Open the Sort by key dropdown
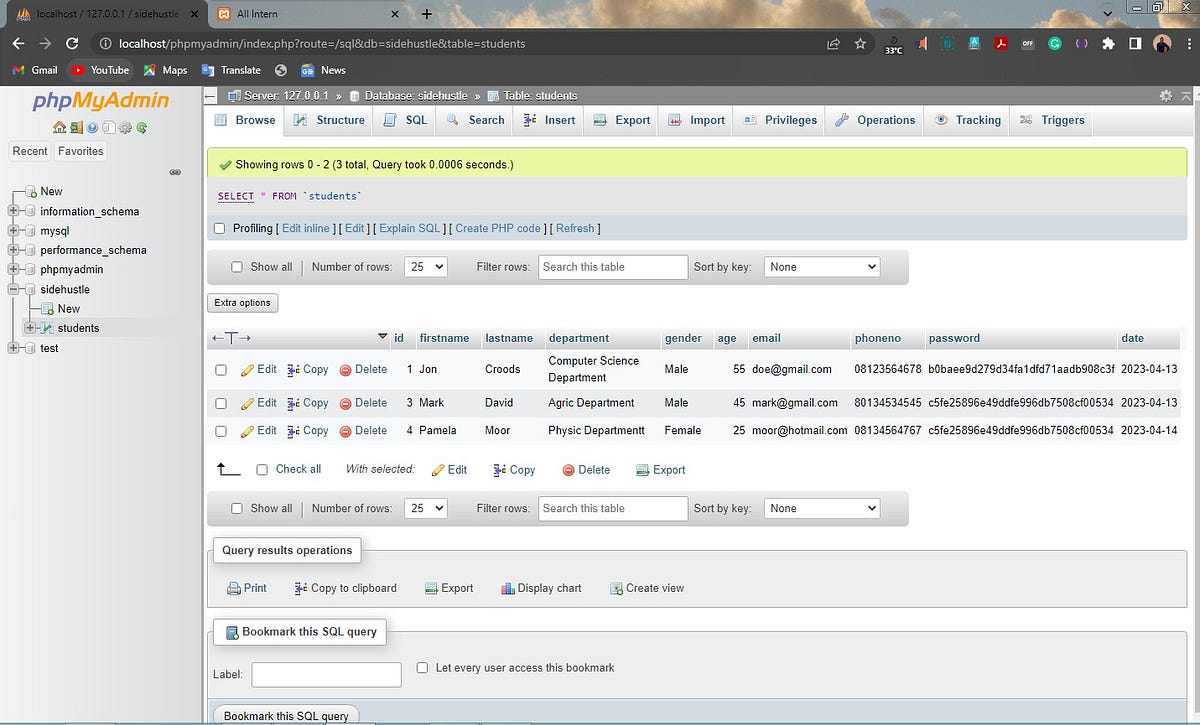Viewport: 1200px width, 725px height. pos(821,266)
